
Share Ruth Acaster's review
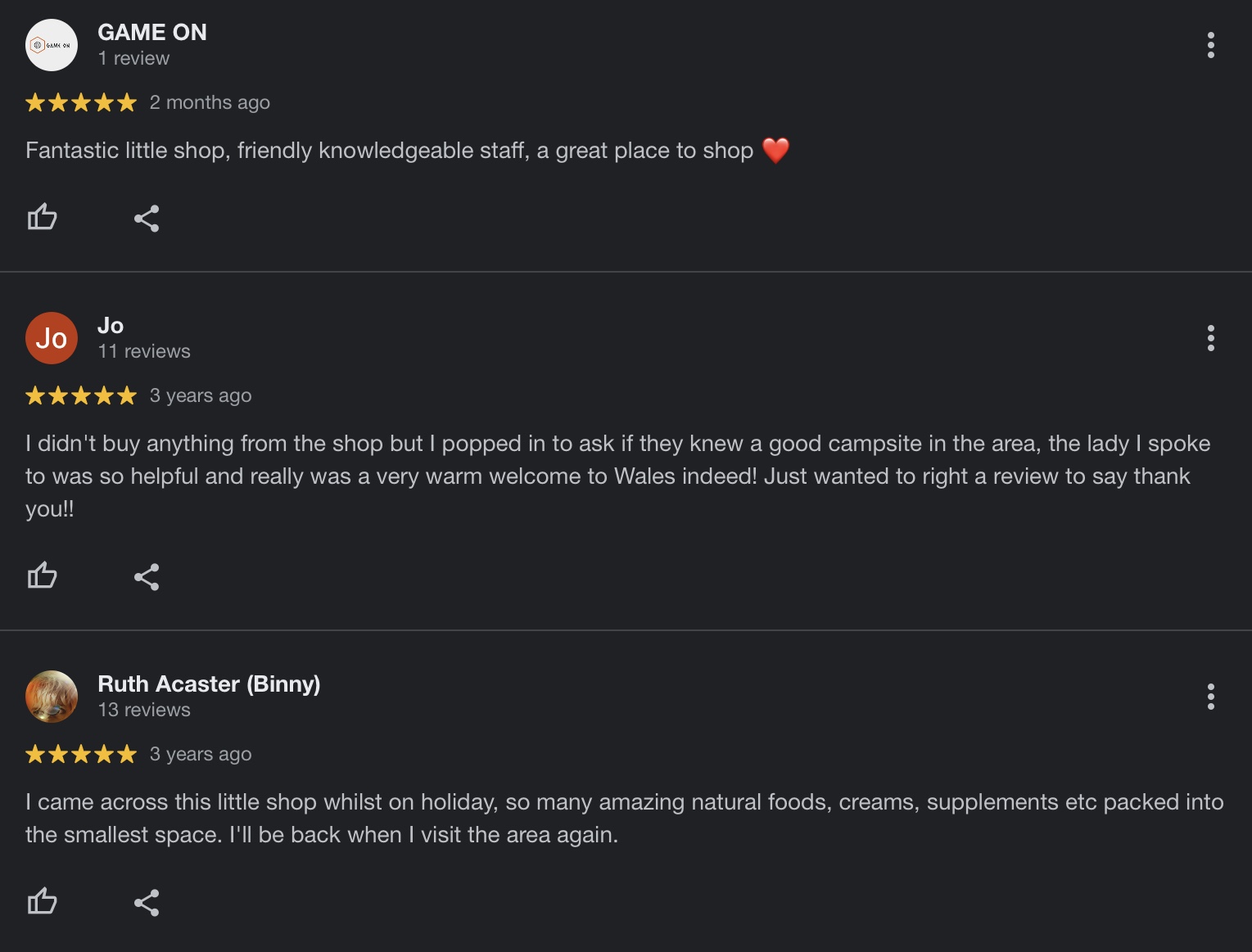147,903
